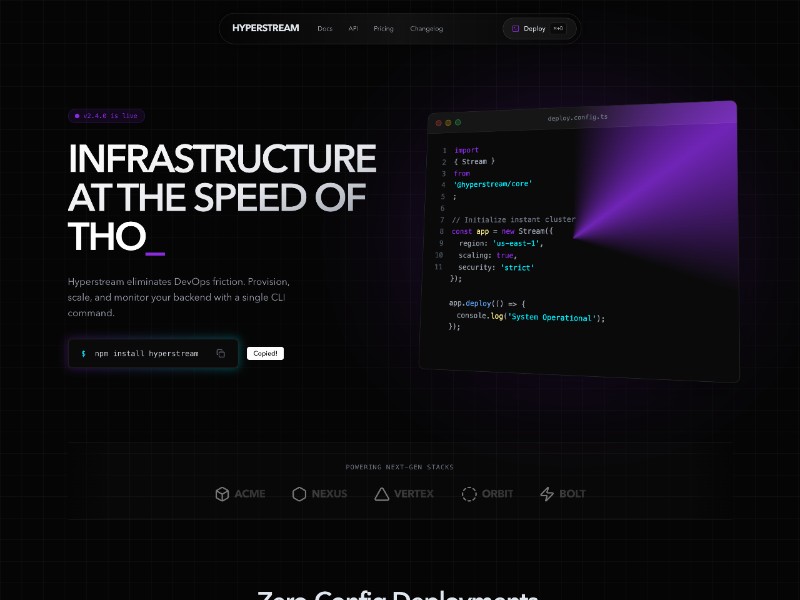Click the 'npm install hyperstream' command text

tap(146, 353)
